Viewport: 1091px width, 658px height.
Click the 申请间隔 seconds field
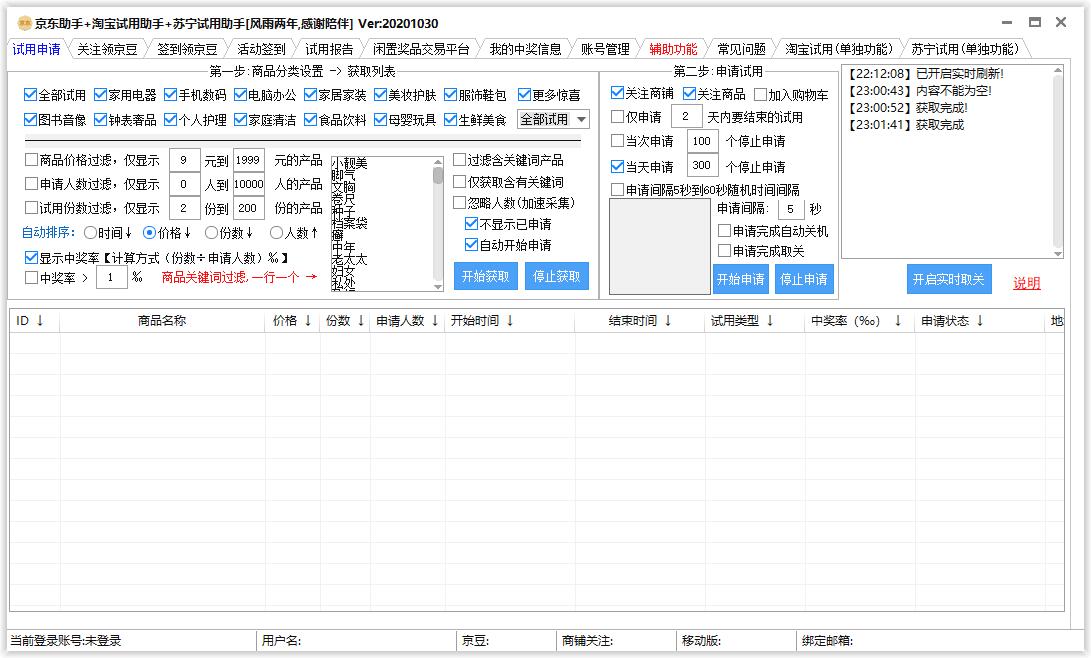point(791,209)
